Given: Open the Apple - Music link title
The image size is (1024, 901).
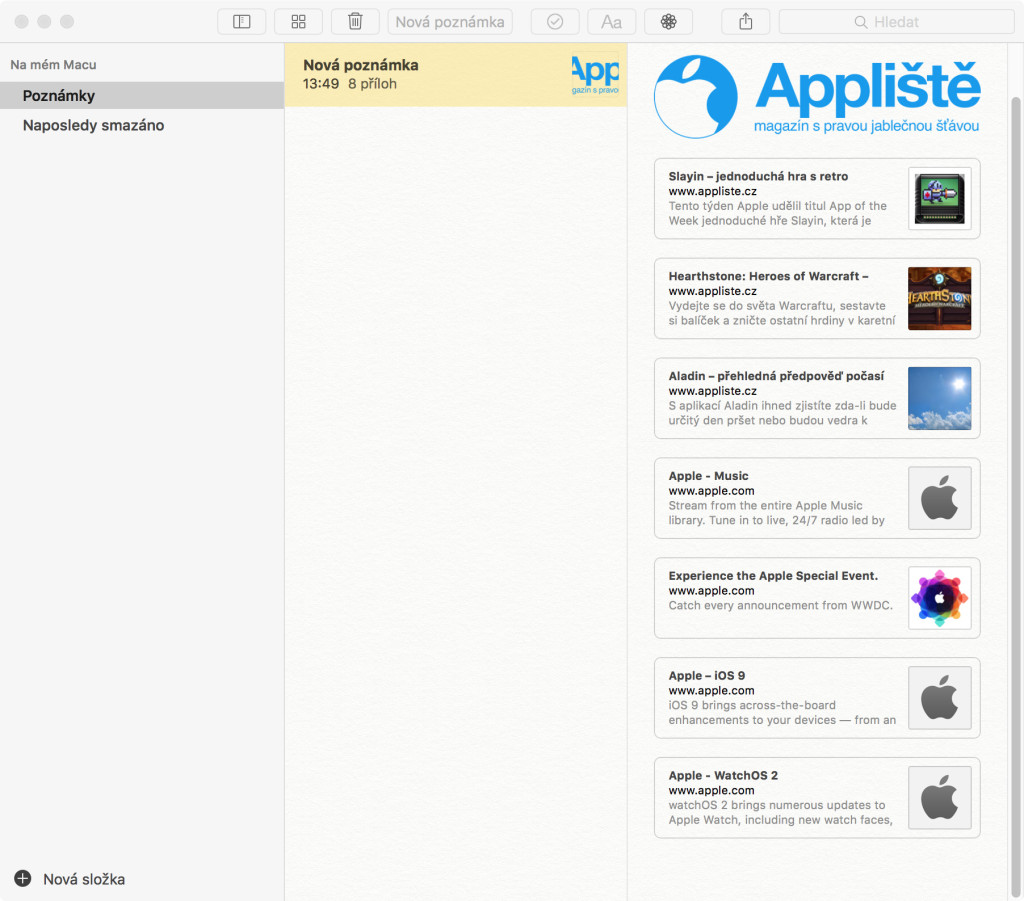Looking at the screenshot, I should click(708, 476).
